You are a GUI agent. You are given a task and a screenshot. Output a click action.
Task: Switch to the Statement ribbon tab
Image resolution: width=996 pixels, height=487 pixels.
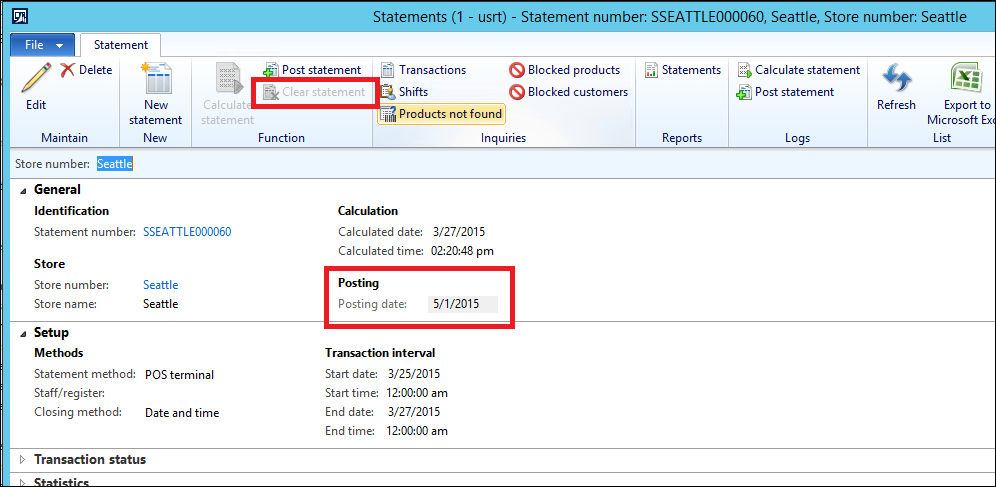[x=120, y=45]
